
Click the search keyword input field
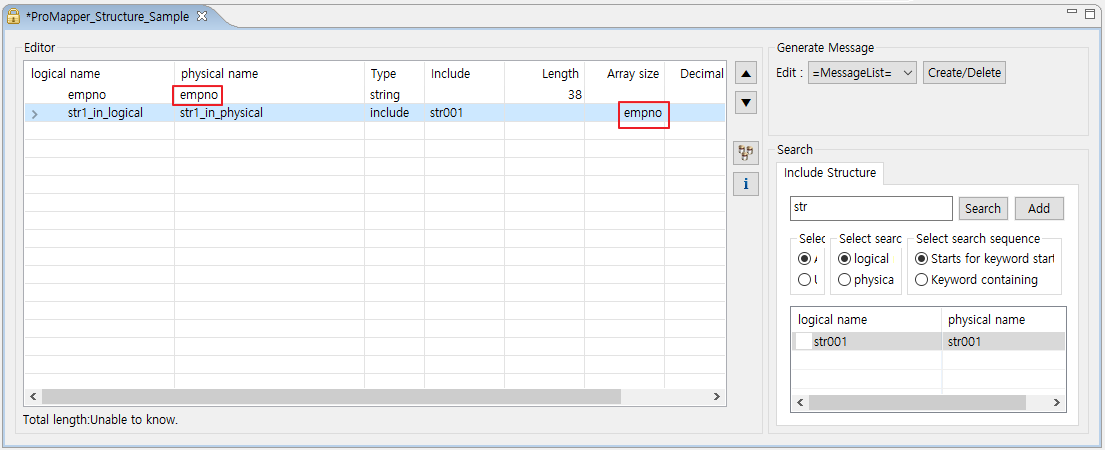(x=872, y=208)
